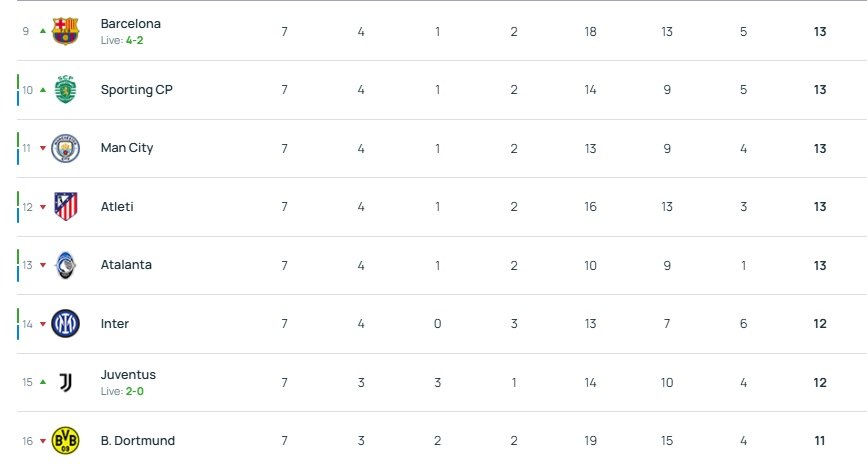Open the B. Dortmund team name link
Image resolution: width=867 pixels, height=471 pixels.
click(138, 441)
